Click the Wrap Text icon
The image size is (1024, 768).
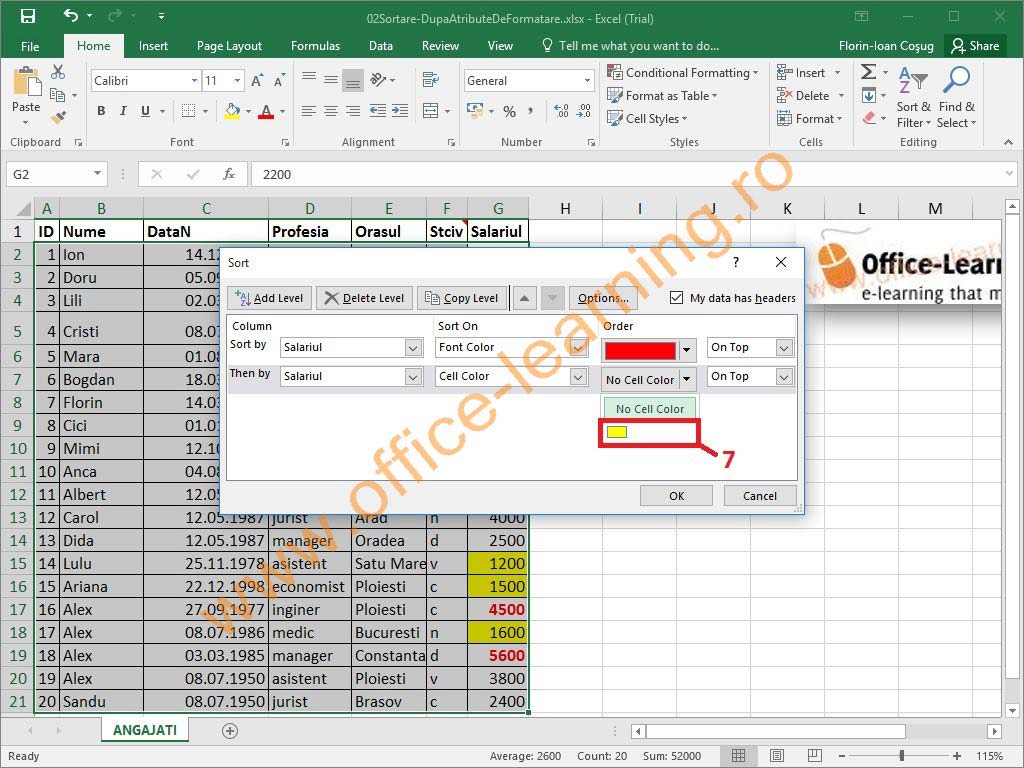[x=430, y=80]
